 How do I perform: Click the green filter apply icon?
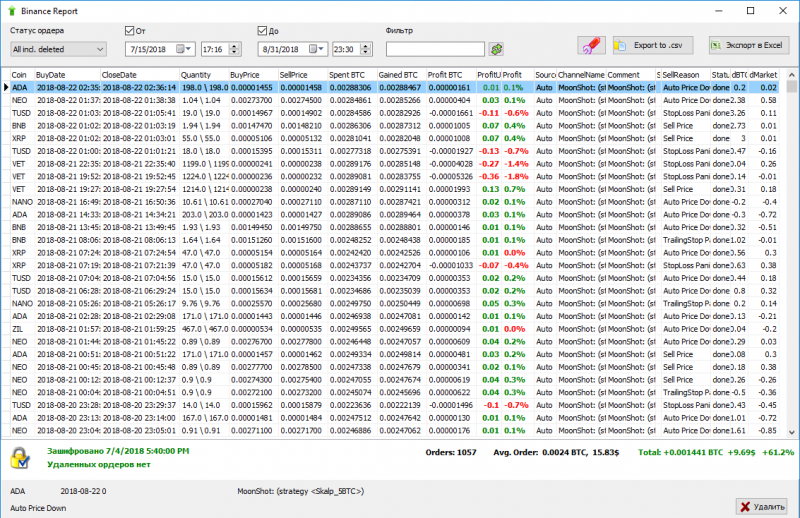[495, 49]
